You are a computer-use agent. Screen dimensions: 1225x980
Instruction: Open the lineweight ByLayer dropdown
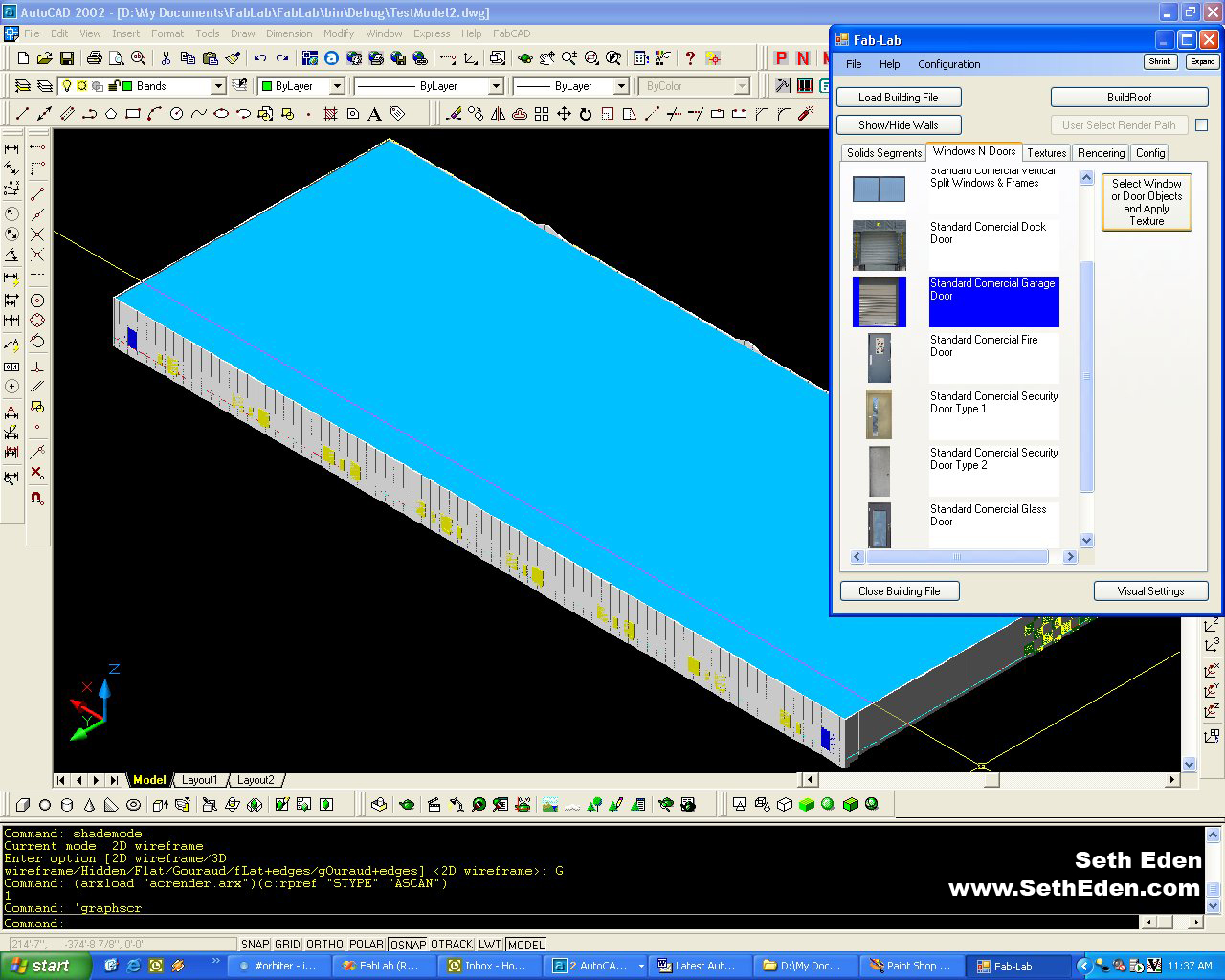click(621, 86)
